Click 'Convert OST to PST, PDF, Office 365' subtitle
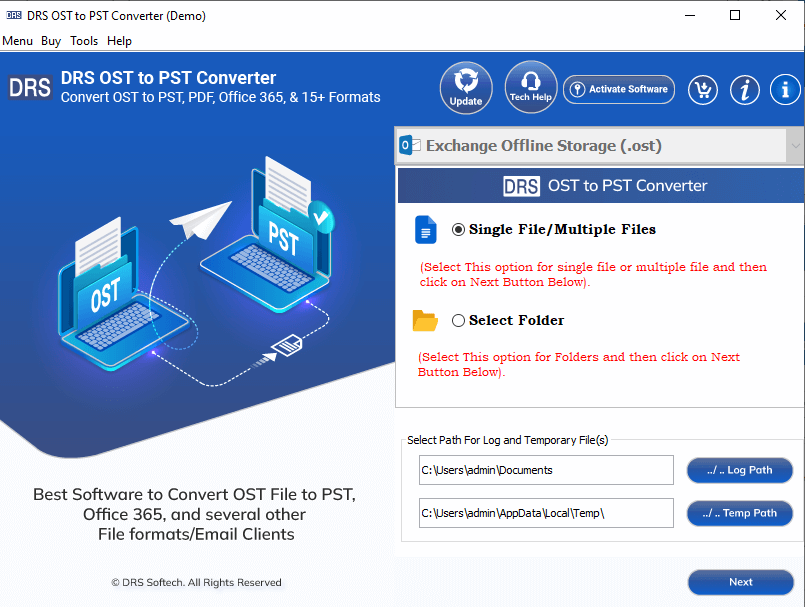The image size is (805, 607). tap(221, 97)
